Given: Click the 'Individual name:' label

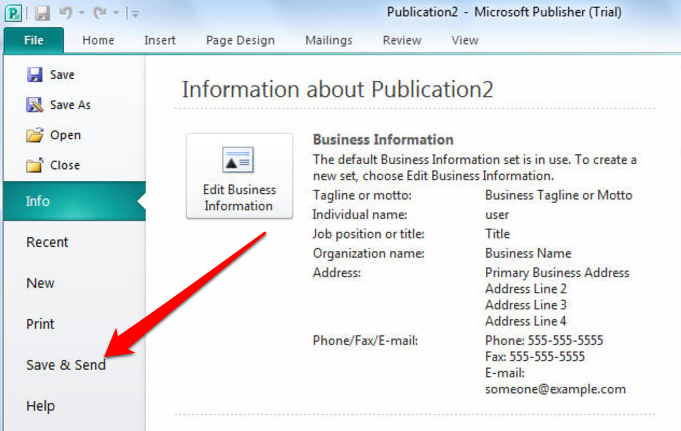Looking at the screenshot, I should point(360,215).
